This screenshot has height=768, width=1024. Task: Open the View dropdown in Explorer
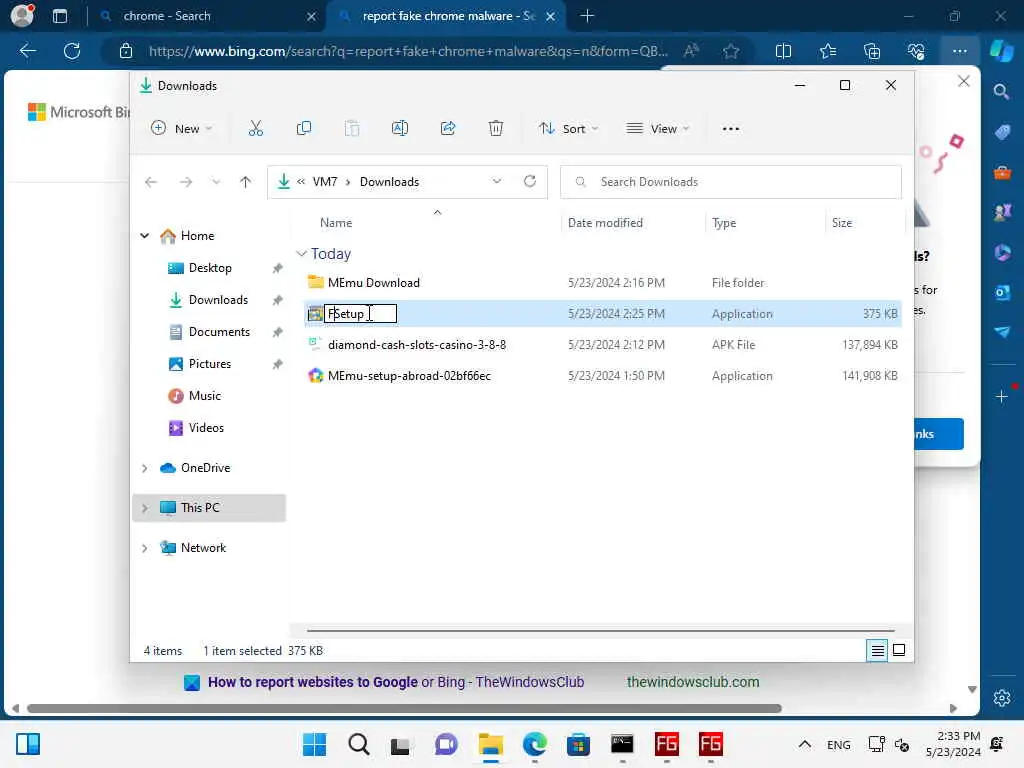pos(658,129)
